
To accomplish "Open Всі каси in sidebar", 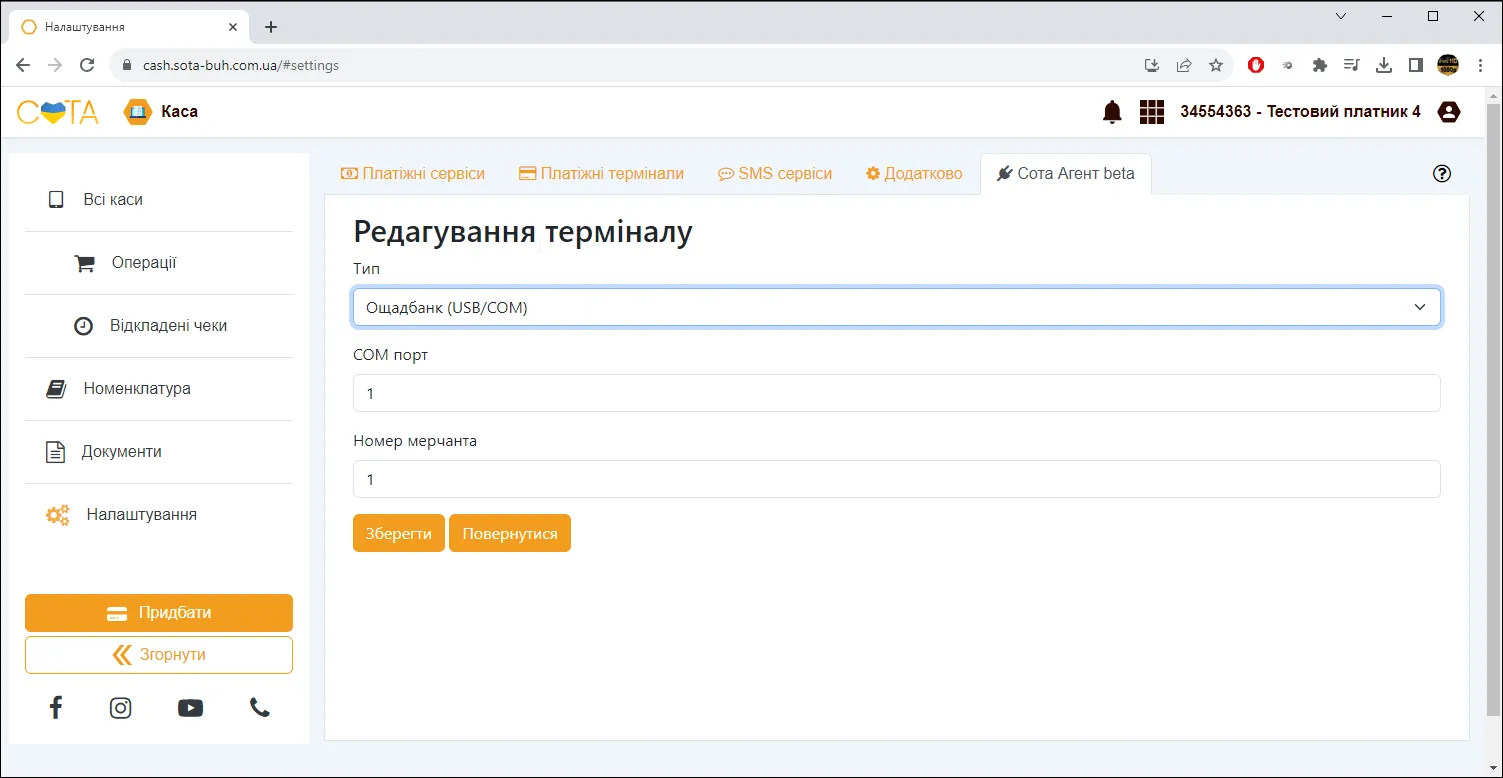I will [x=159, y=200].
